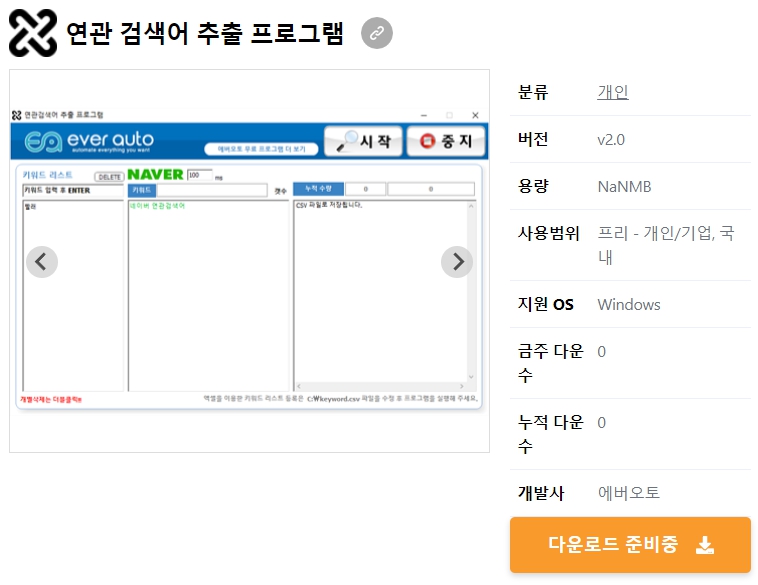Copy the page link via chain icon

(x=377, y=33)
